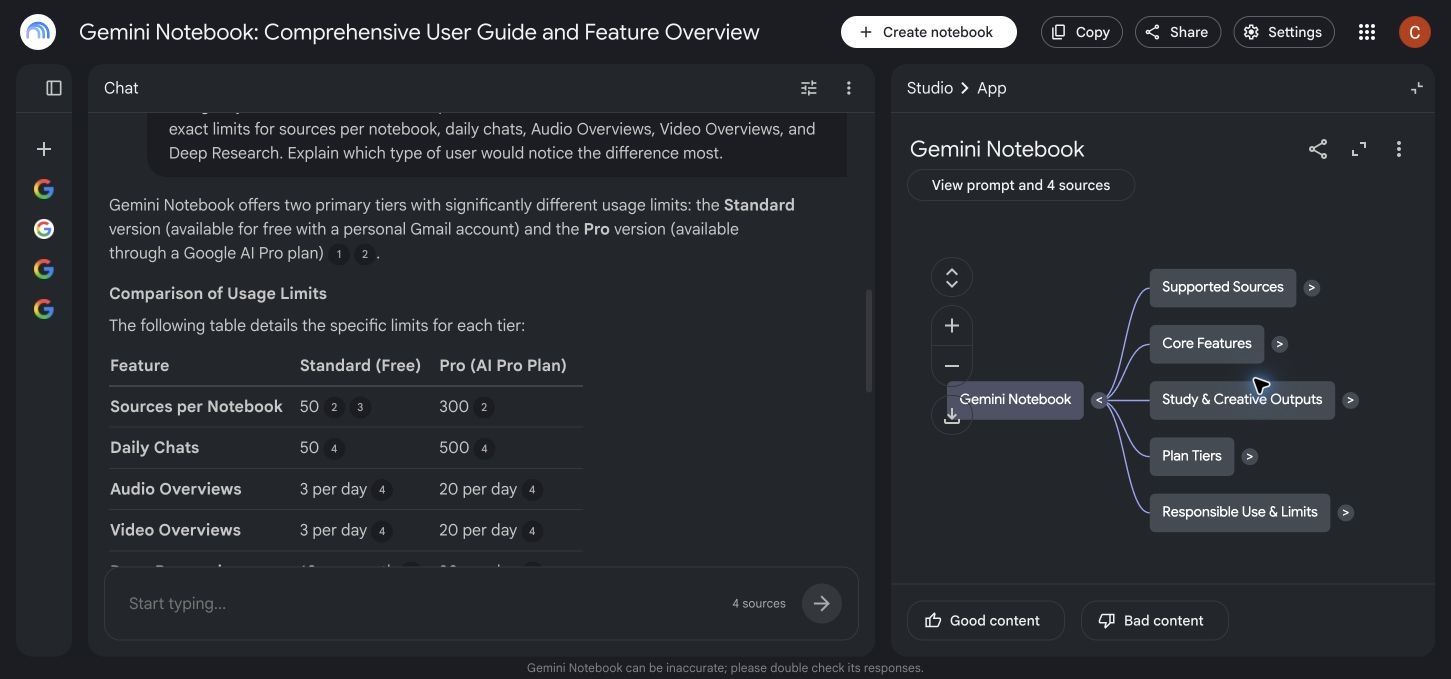Click the notebook title text
Viewport: 1451px width, 679px height.
(x=419, y=32)
